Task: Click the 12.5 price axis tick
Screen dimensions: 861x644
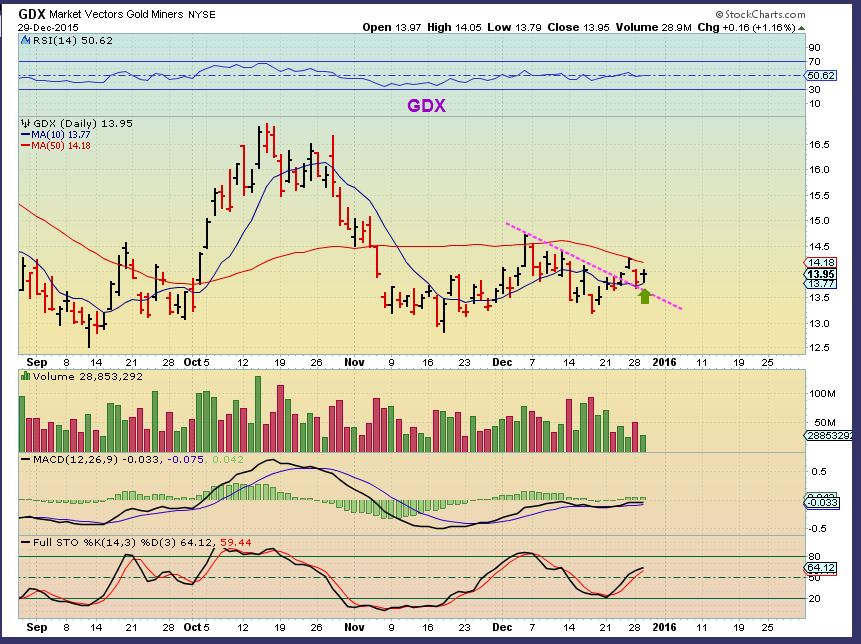Action: [819, 348]
